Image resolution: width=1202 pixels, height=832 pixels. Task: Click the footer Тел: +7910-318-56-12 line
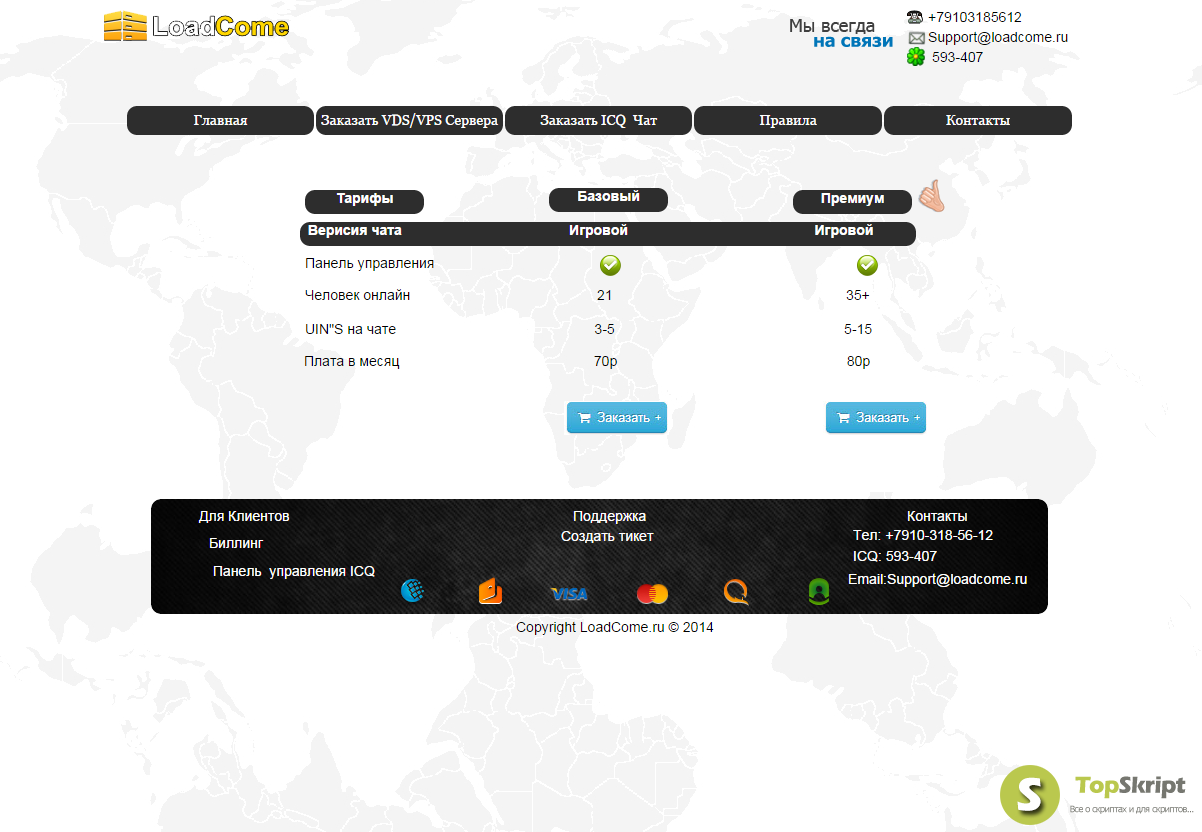coord(923,535)
